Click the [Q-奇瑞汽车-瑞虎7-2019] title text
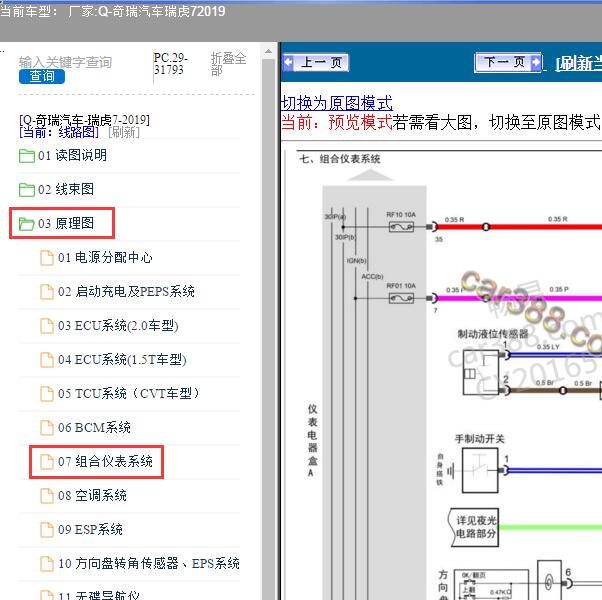Viewport: 602px width, 600px height. 84,120
